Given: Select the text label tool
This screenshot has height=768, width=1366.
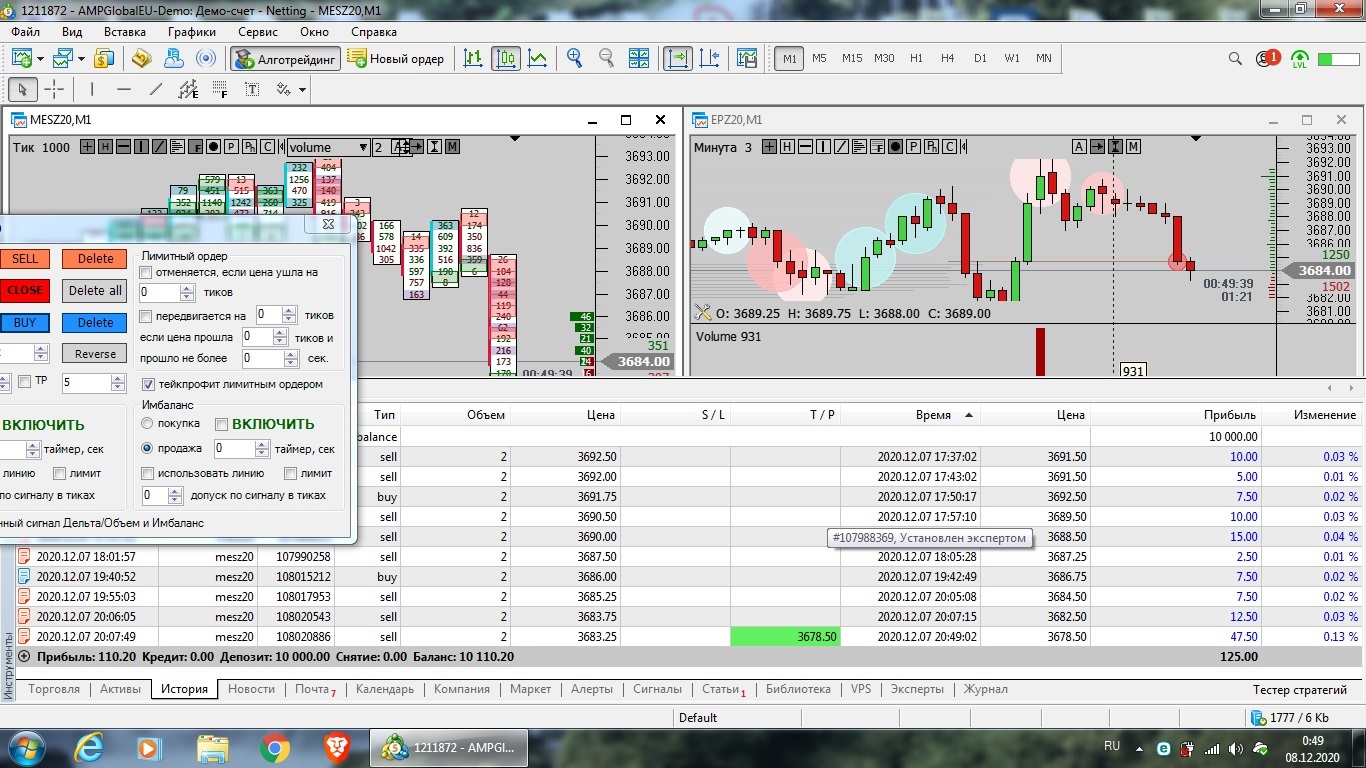Looking at the screenshot, I should click(x=252, y=89).
